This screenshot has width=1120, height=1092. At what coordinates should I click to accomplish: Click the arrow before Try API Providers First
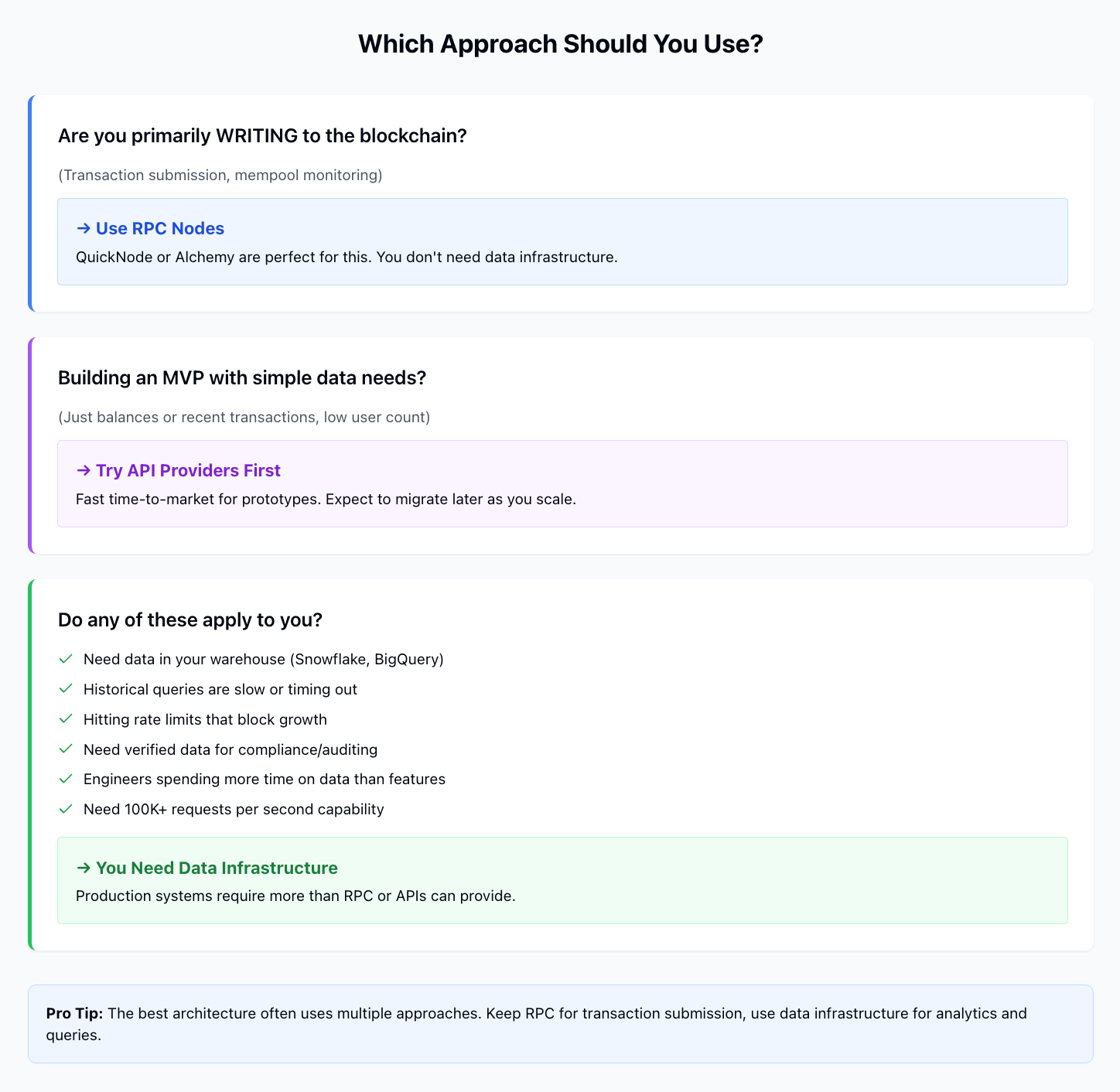84,471
